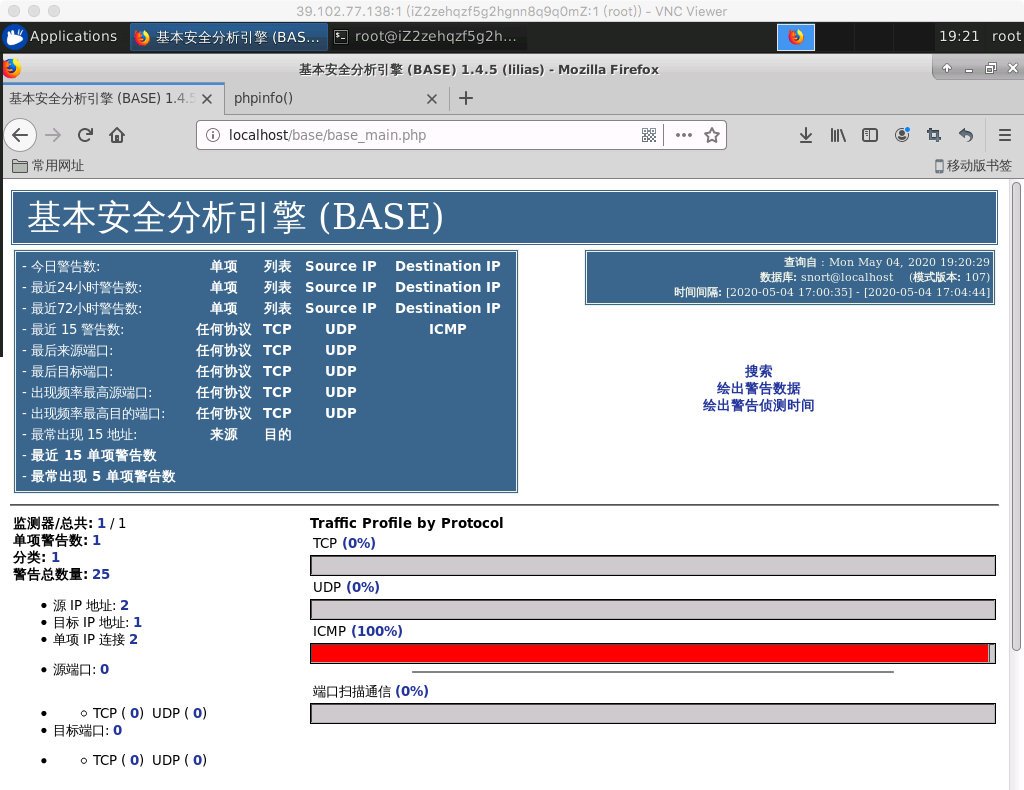The image size is (1024, 790).
Task: Open the downloads arrow icon
Action: point(806,135)
